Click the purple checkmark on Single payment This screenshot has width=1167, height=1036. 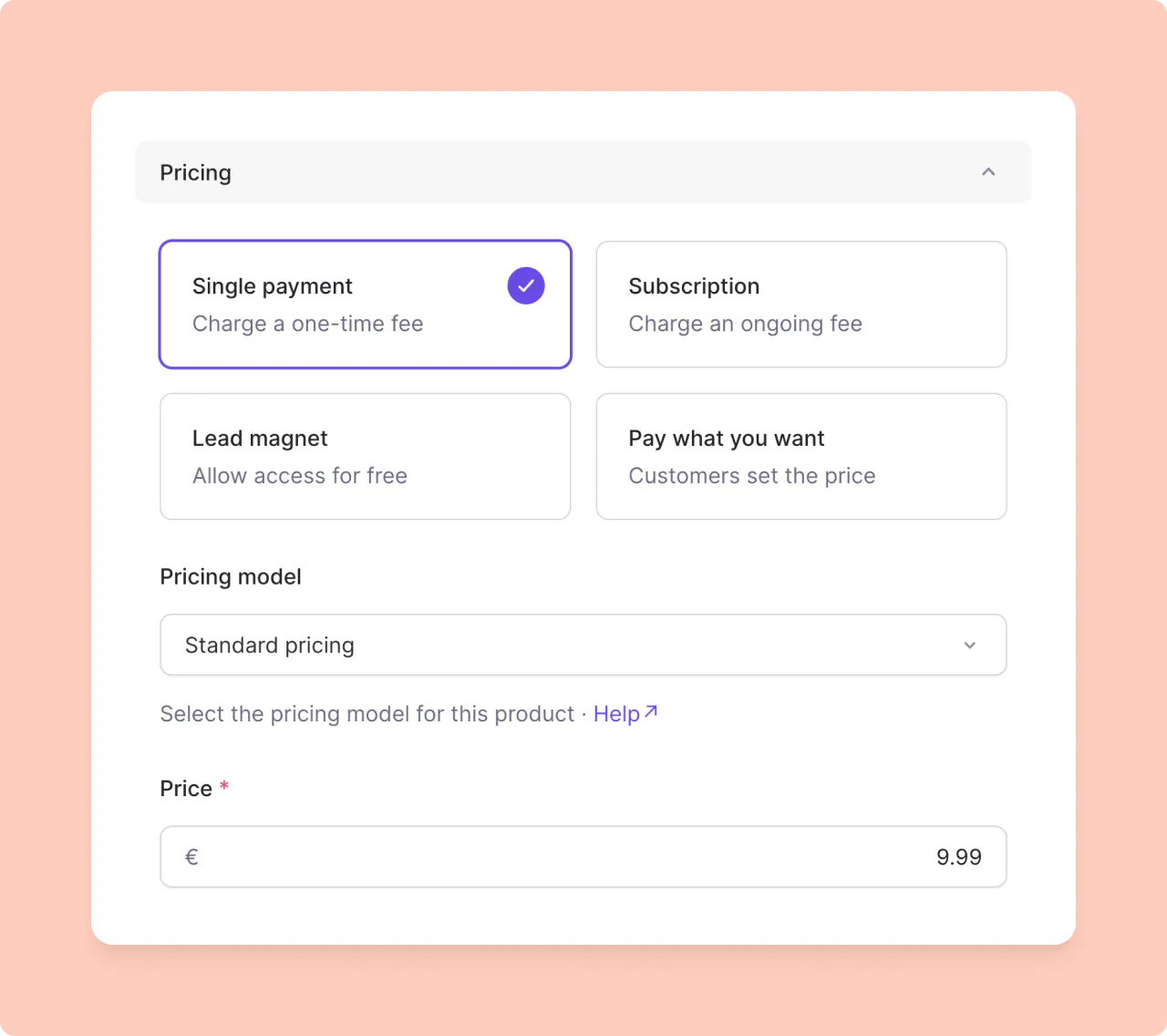pyautogui.click(x=525, y=285)
